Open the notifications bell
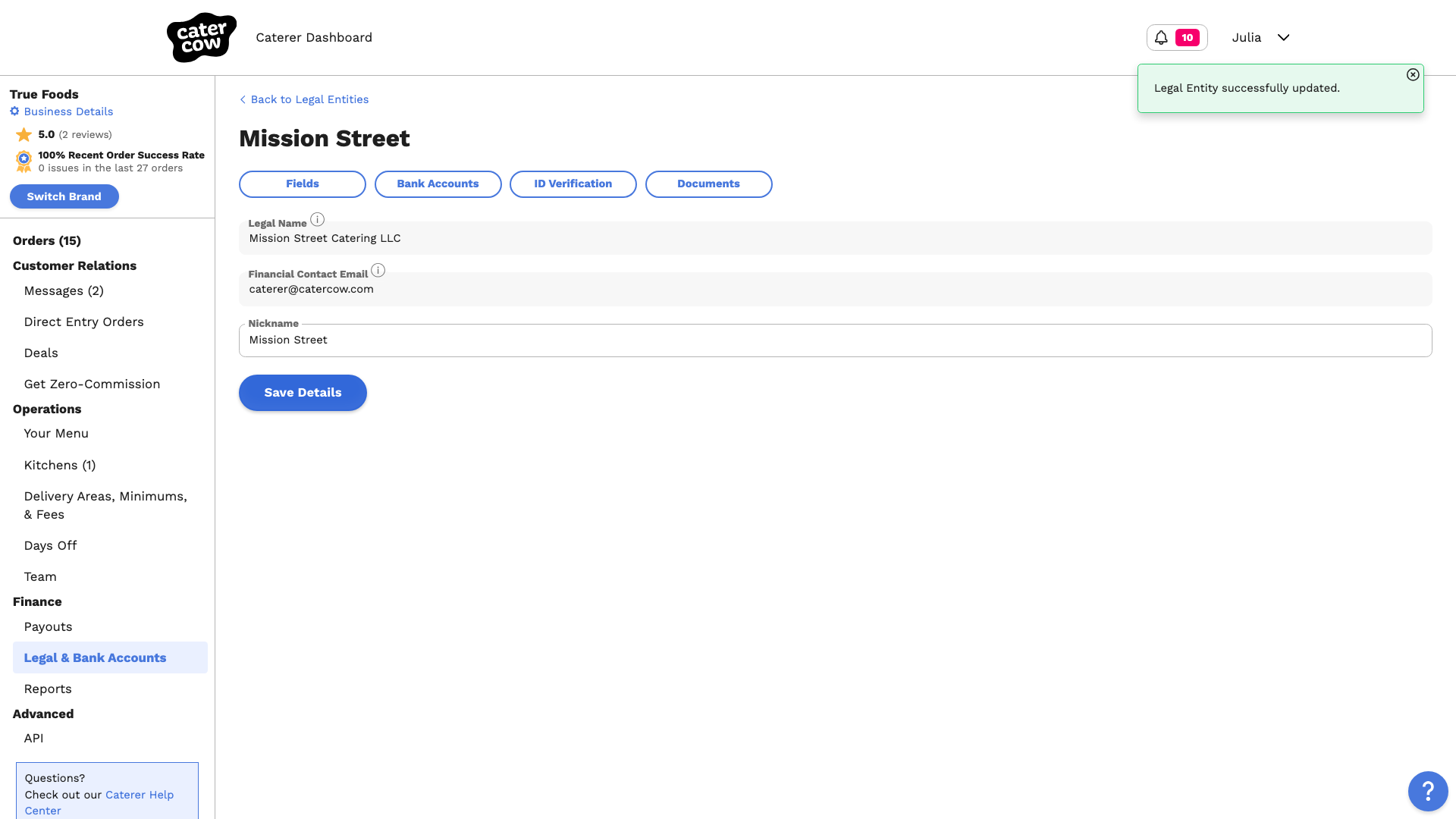1456x819 pixels. [x=1161, y=37]
